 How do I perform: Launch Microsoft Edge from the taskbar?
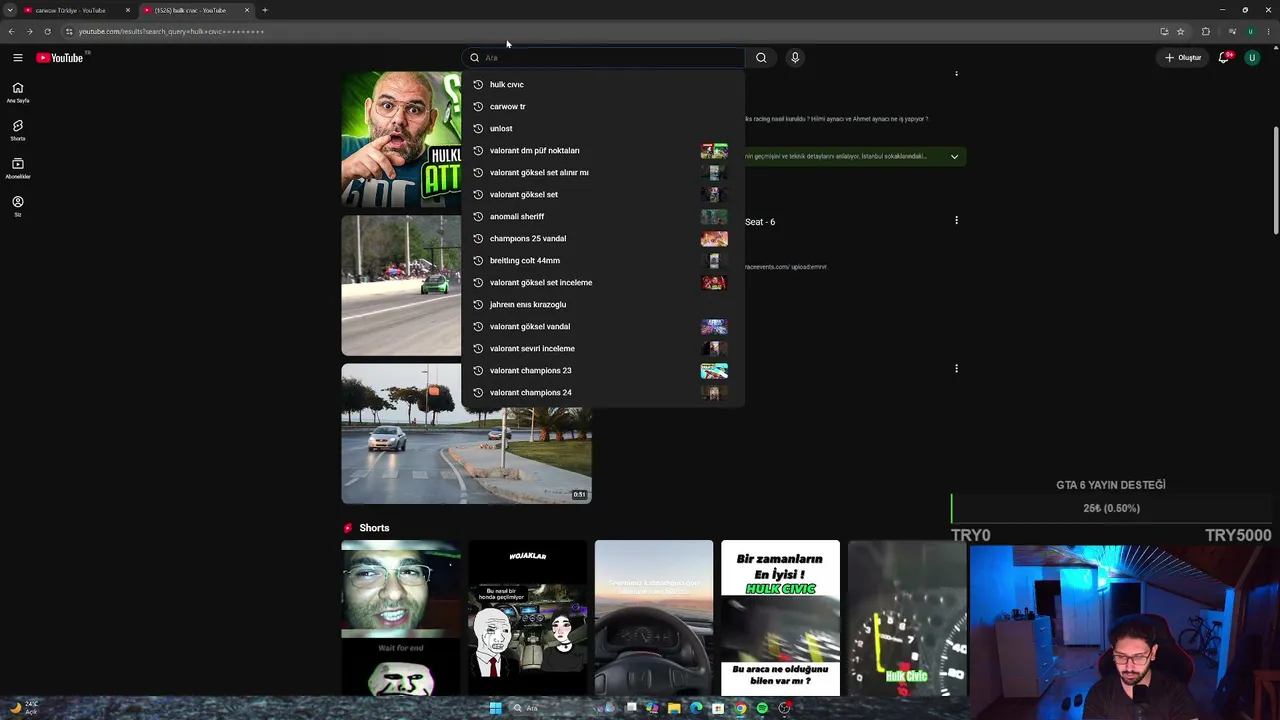click(x=696, y=708)
